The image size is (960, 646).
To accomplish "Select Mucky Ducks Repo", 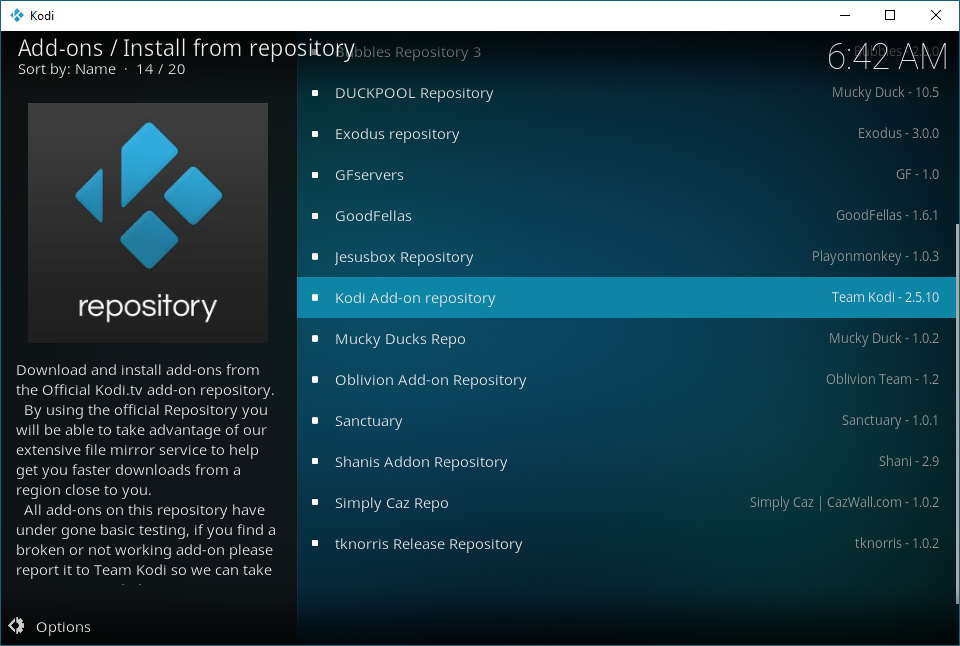I will point(628,339).
